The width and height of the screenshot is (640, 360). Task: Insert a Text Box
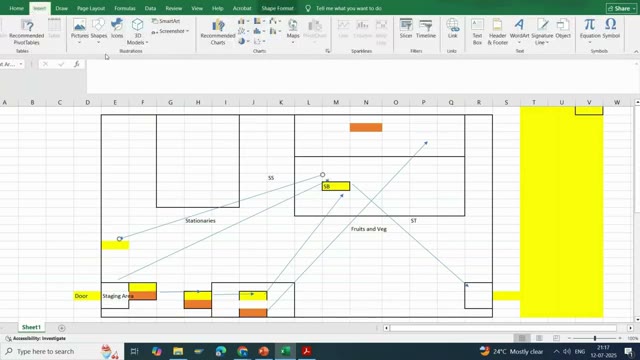click(x=477, y=31)
